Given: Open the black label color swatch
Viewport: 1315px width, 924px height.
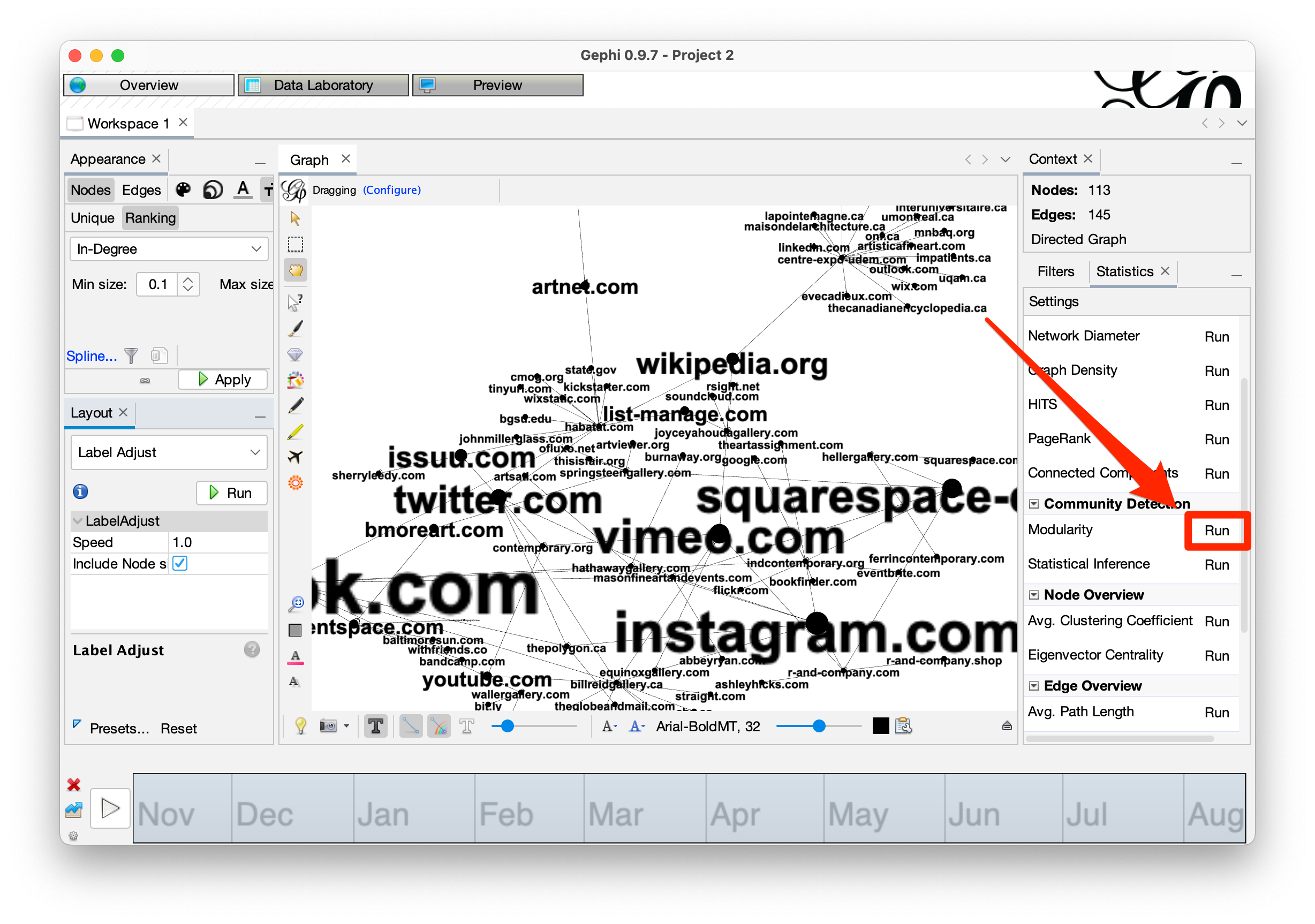Looking at the screenshot, I should [881, 726].
